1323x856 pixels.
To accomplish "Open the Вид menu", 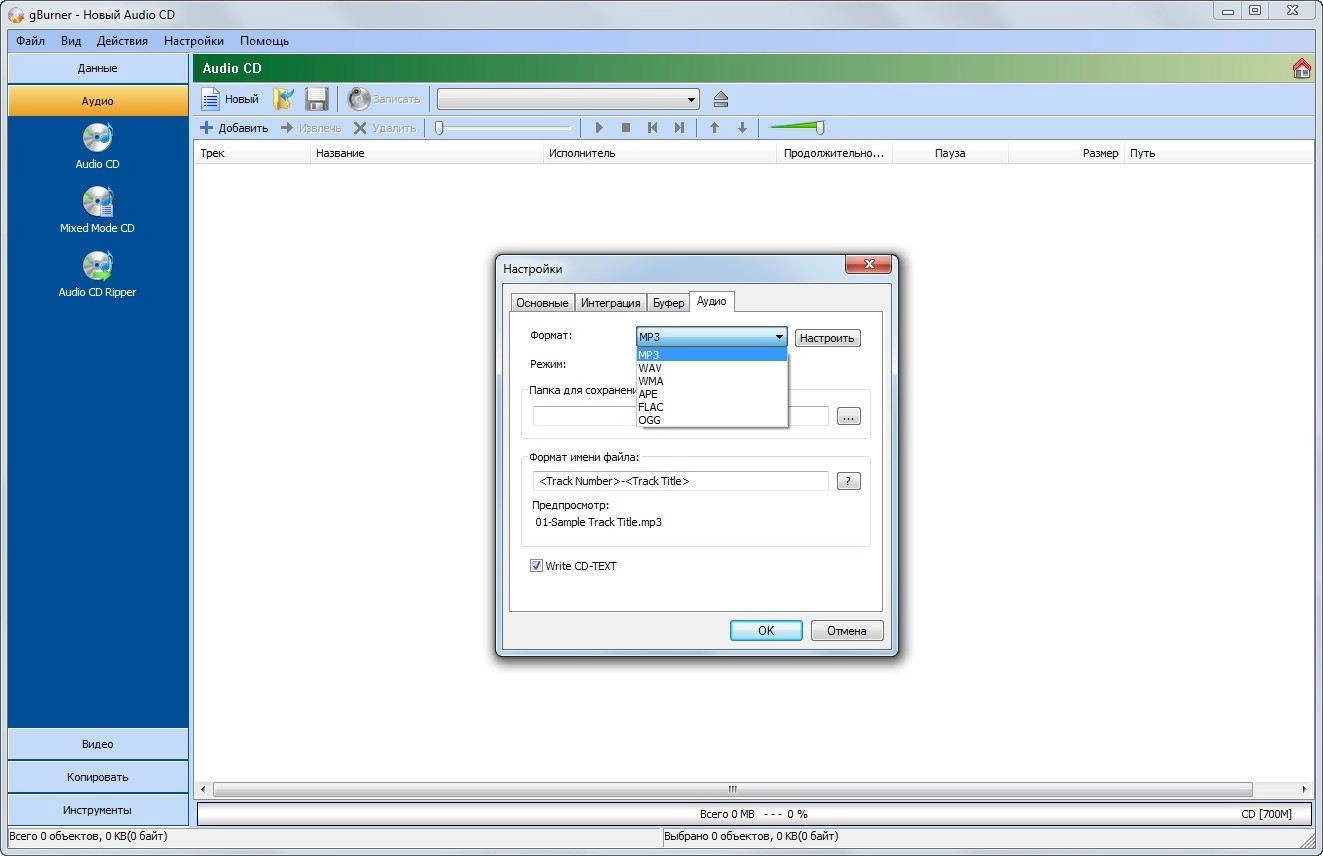I will [70, 41].
